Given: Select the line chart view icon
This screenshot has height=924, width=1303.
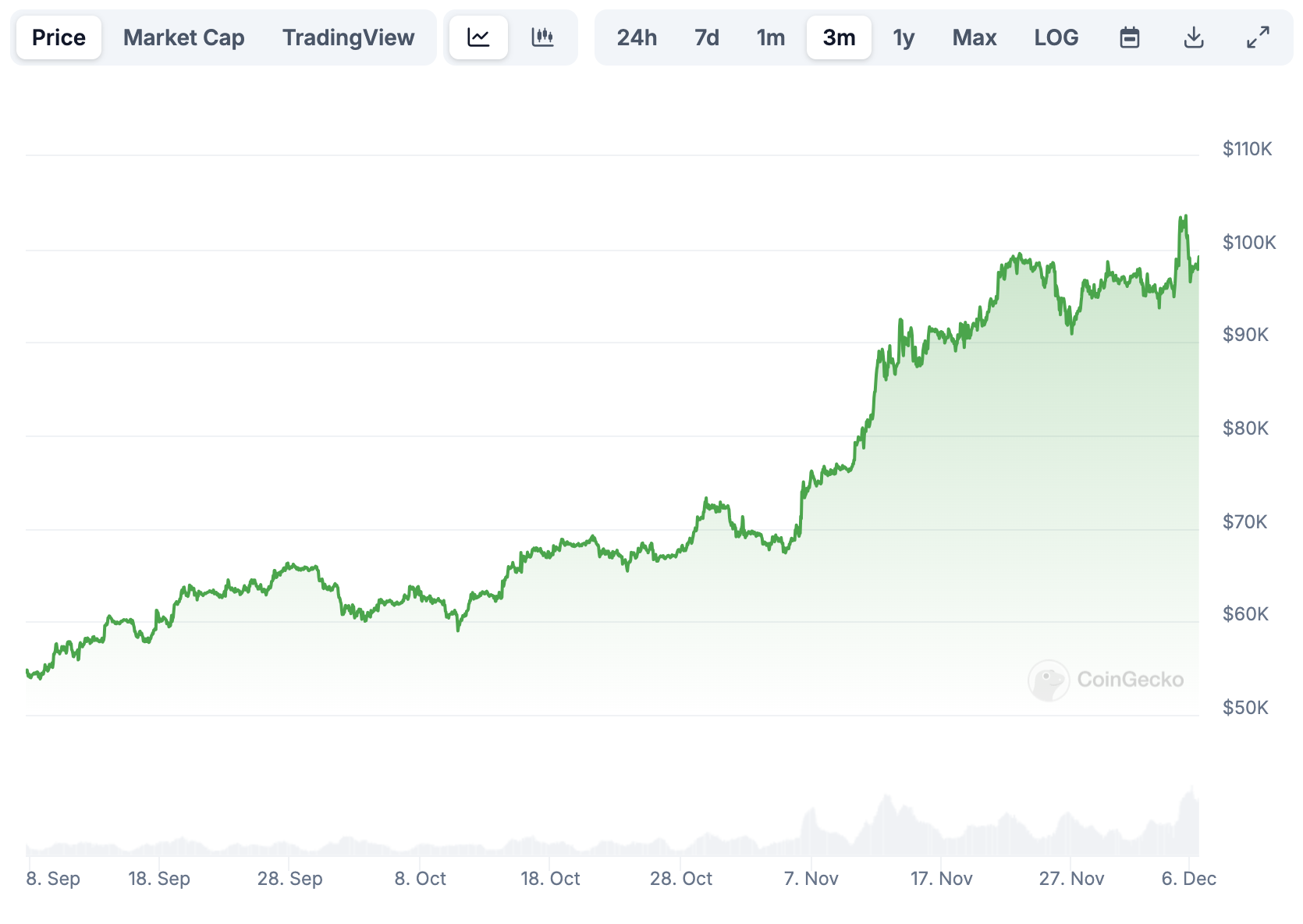Looking at the screenshot, I should pos(478,37).
